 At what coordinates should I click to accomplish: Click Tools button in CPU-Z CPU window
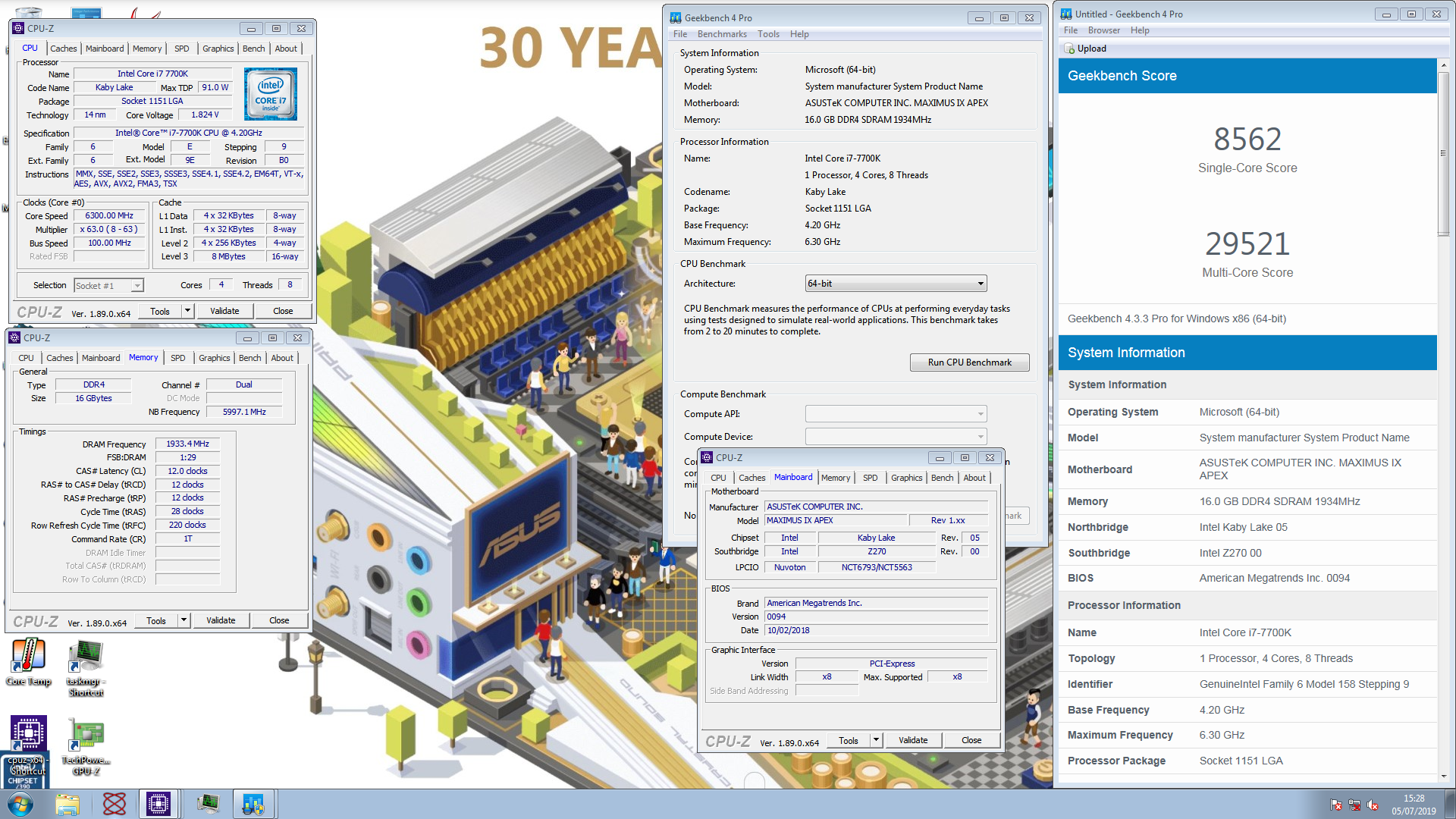[160, 311]
